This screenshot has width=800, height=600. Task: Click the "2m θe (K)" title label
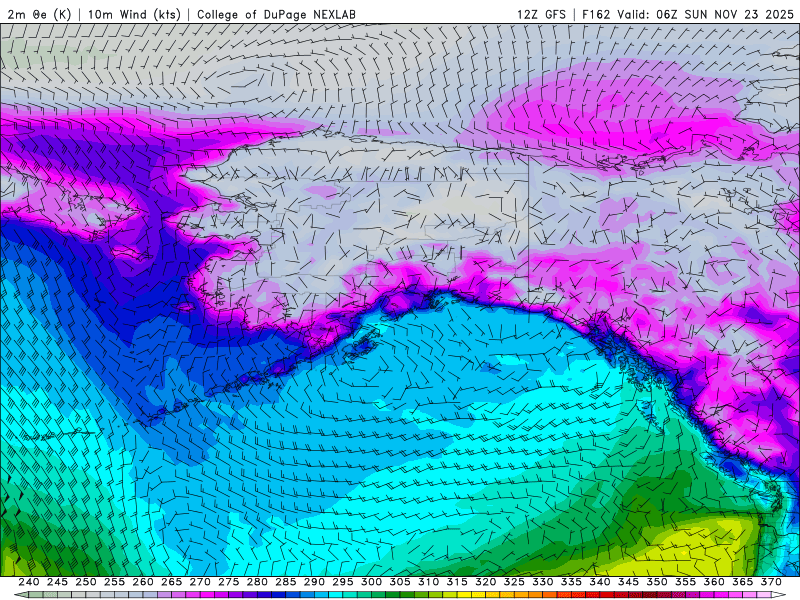coord(39,14)
